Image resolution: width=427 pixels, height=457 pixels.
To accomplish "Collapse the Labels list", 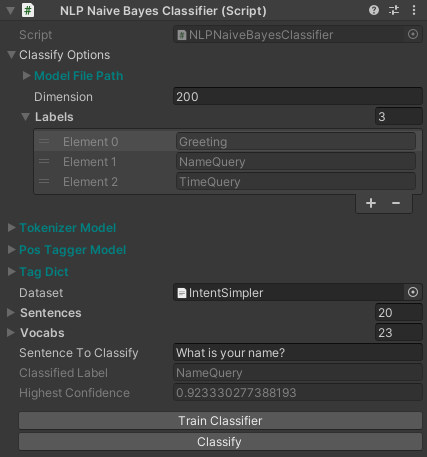I will tap(26, 117).
